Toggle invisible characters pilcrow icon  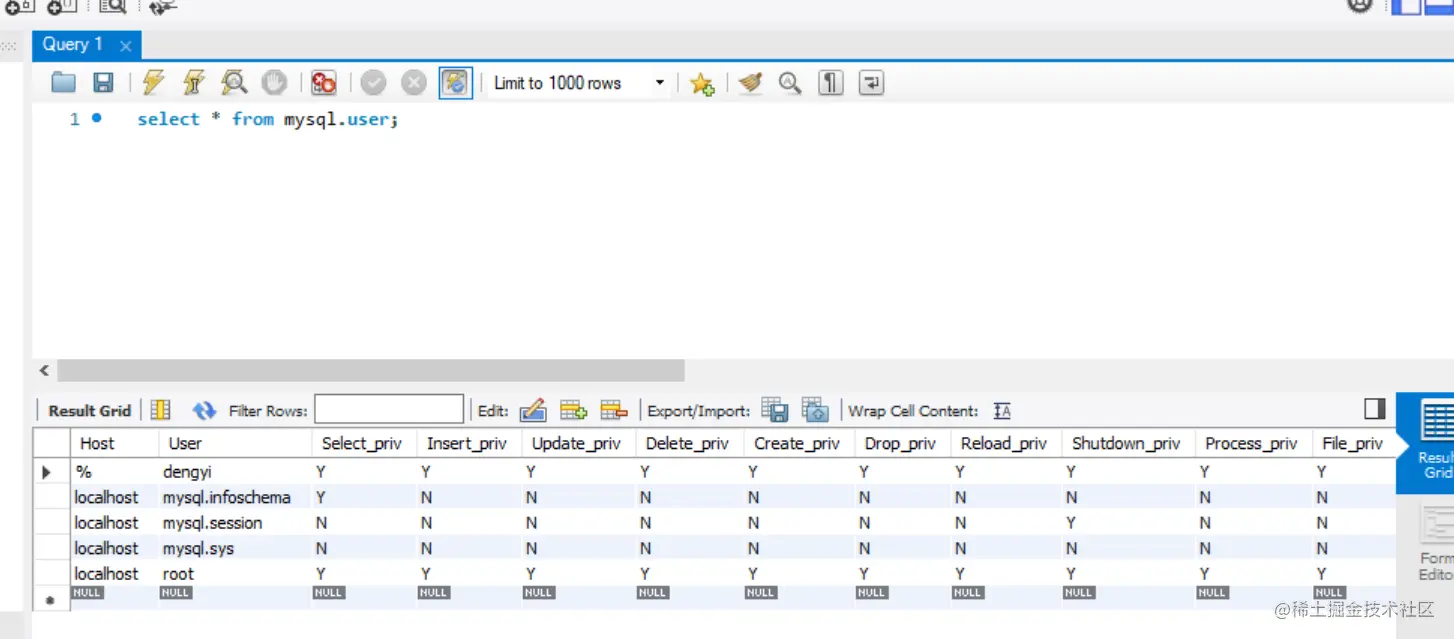pyautogui.click(x=831, y=82)
